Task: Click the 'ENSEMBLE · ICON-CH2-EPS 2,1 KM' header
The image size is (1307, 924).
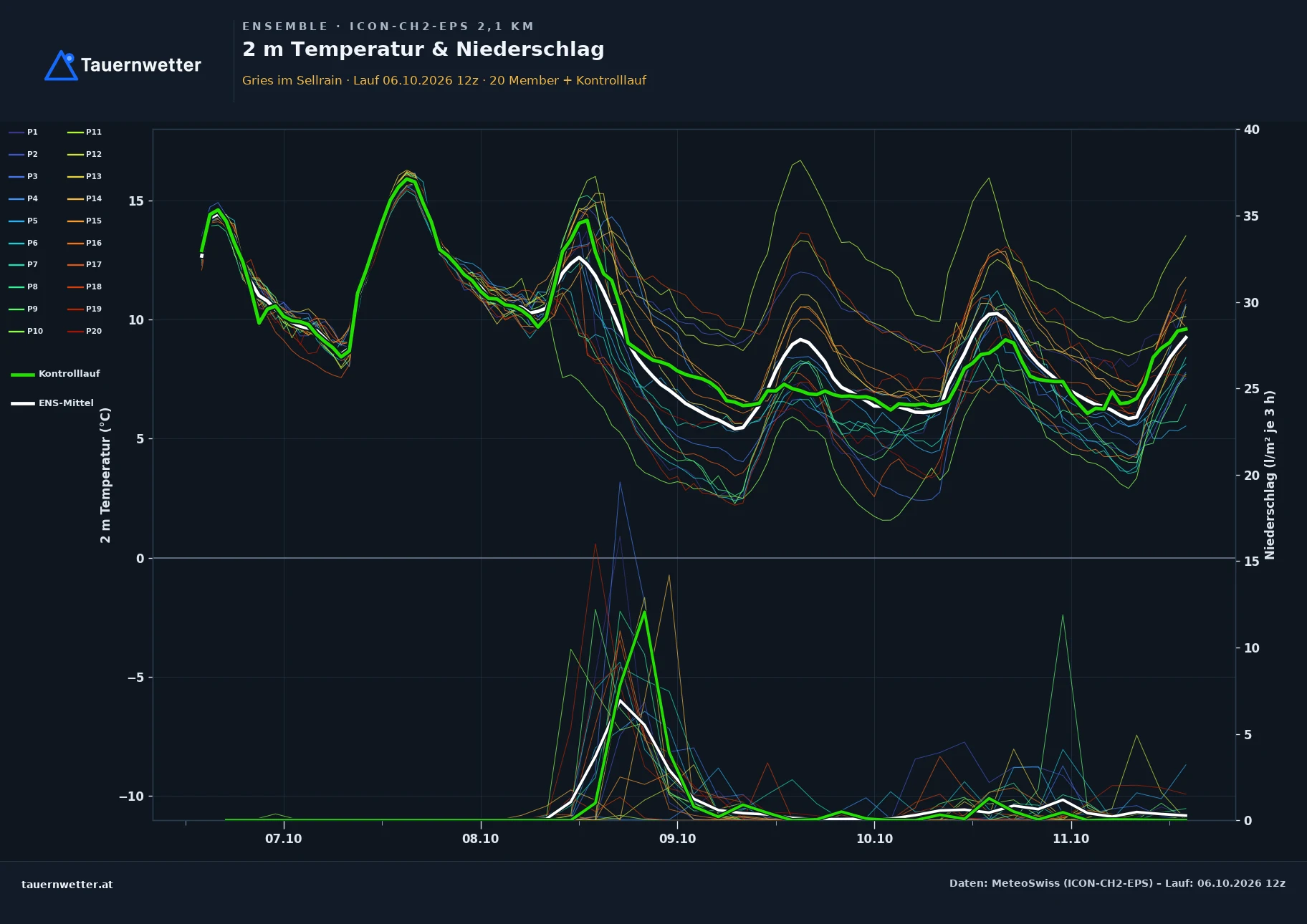Action: coord(388,27)
